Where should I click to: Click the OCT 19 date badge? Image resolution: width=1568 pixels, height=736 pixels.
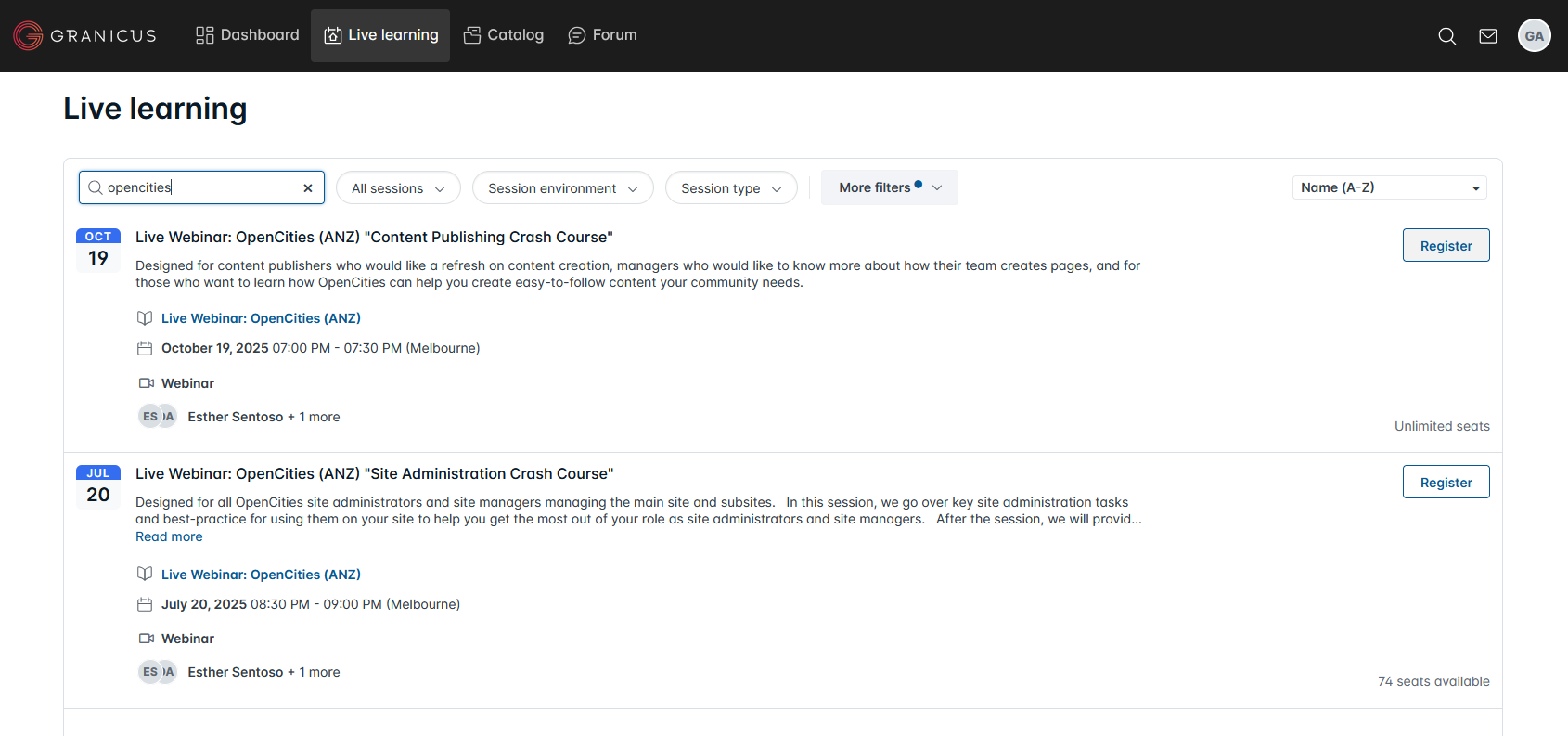tap(98, 250)
